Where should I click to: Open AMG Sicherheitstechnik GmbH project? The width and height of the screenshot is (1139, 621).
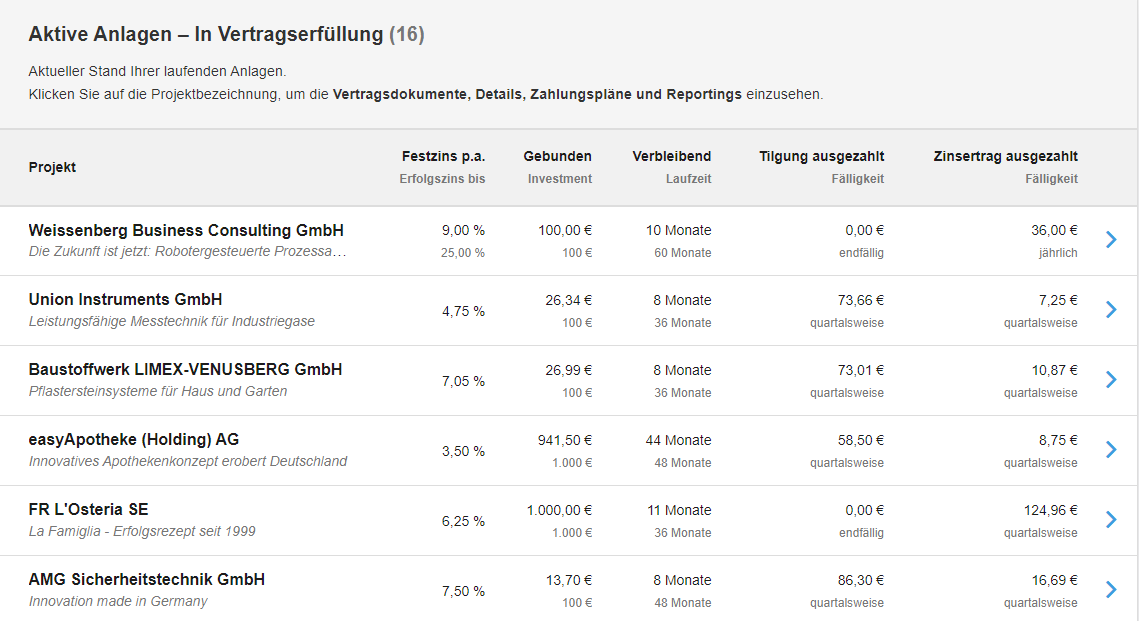(x=146, y=580)
